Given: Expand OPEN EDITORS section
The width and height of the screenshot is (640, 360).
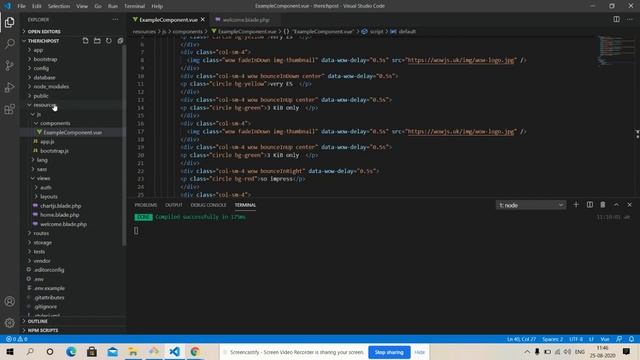Looking at the screenshot, I should (x=44, y=31).
